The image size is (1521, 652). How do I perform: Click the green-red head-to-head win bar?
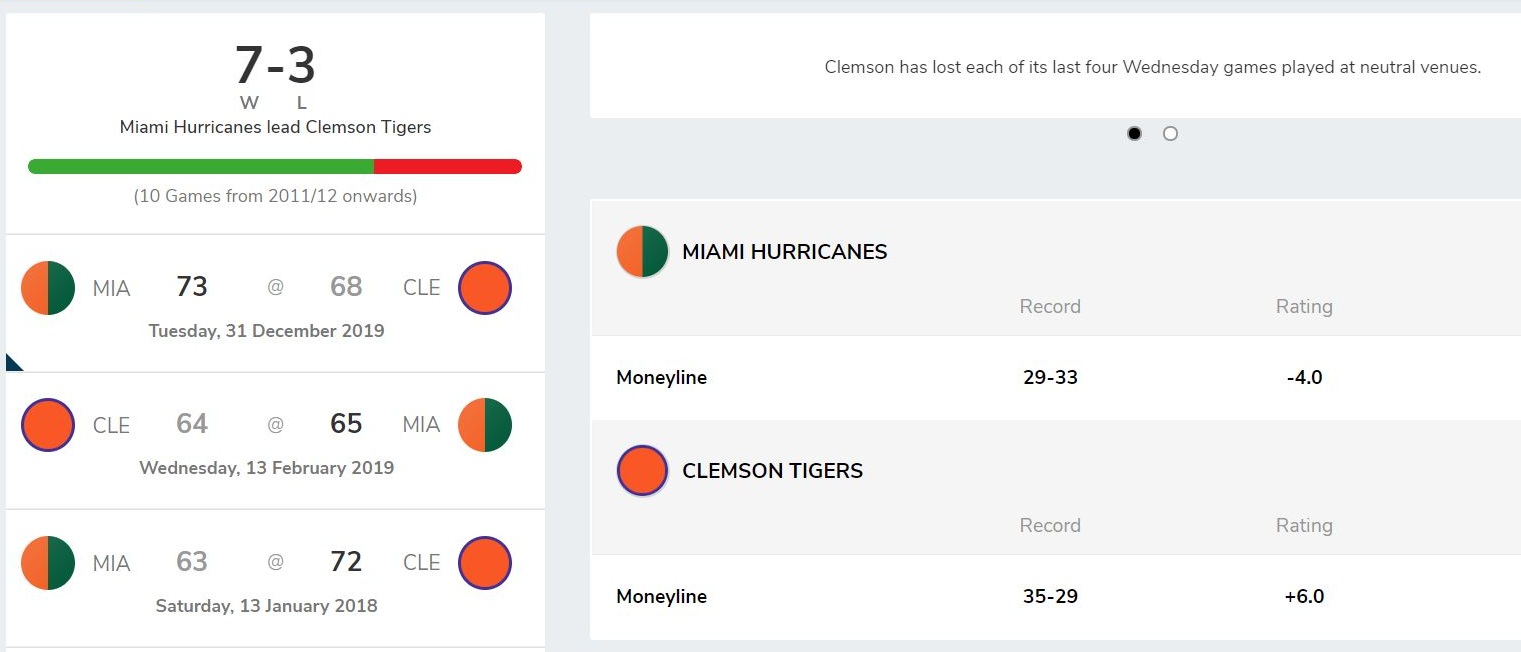pos(274,167)
